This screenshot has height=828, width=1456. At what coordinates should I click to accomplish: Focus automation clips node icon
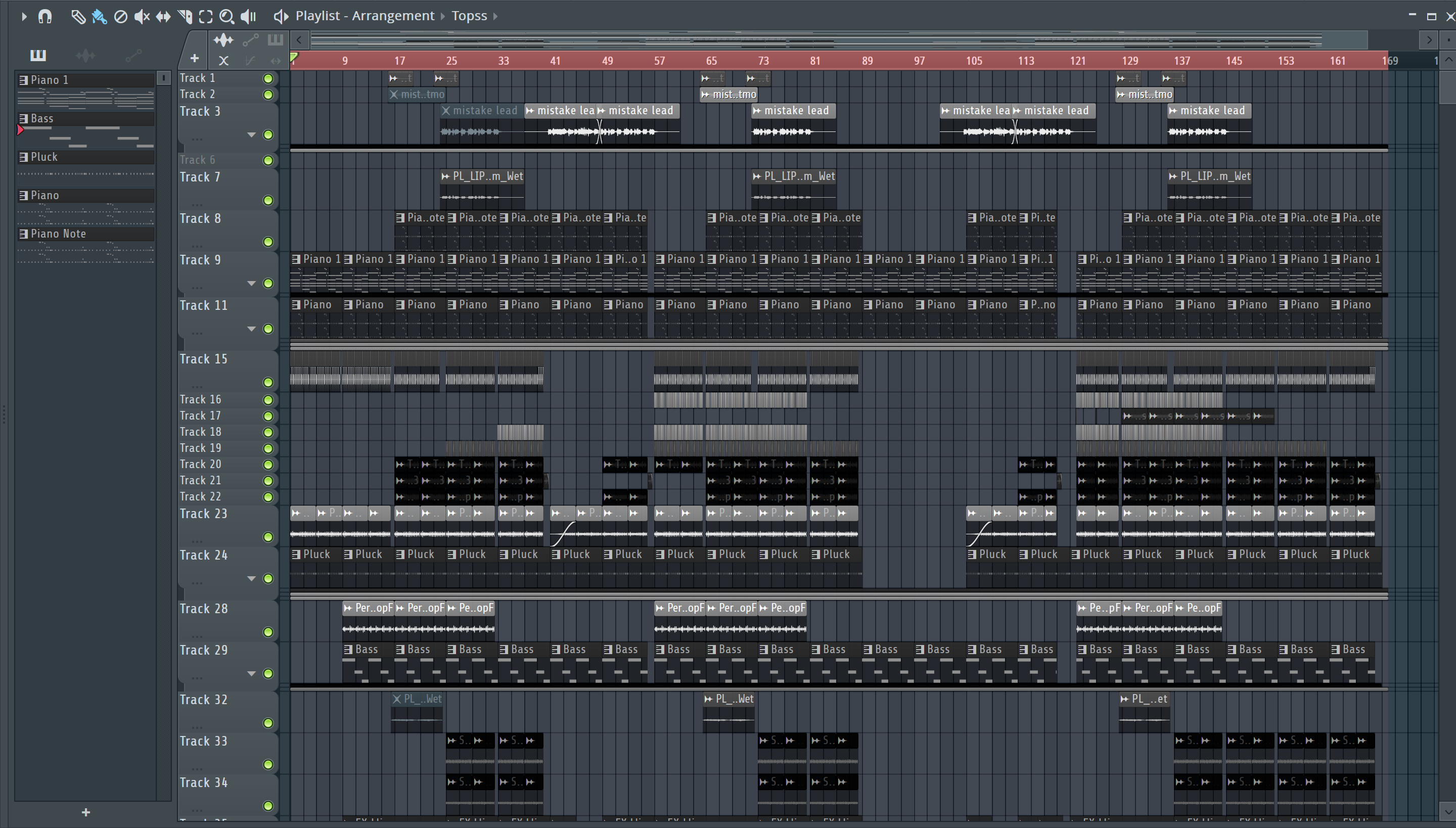[x=250, y=40]
